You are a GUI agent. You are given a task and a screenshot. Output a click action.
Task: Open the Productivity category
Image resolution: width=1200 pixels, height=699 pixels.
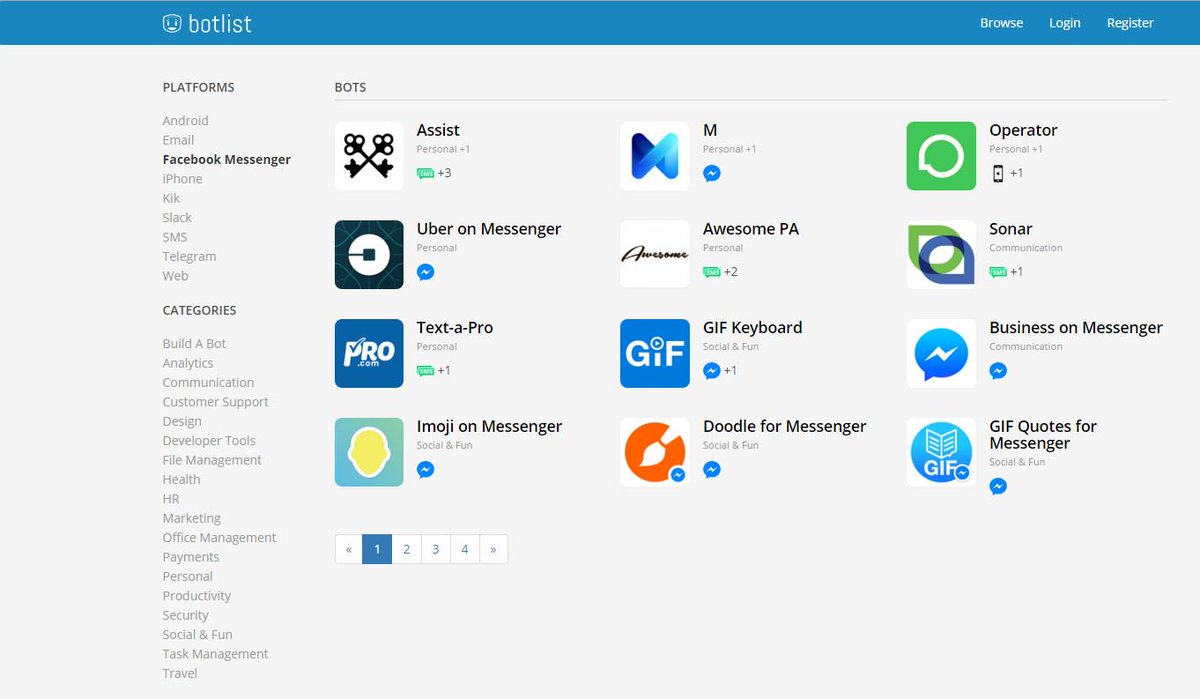click(x=197, y=595)
